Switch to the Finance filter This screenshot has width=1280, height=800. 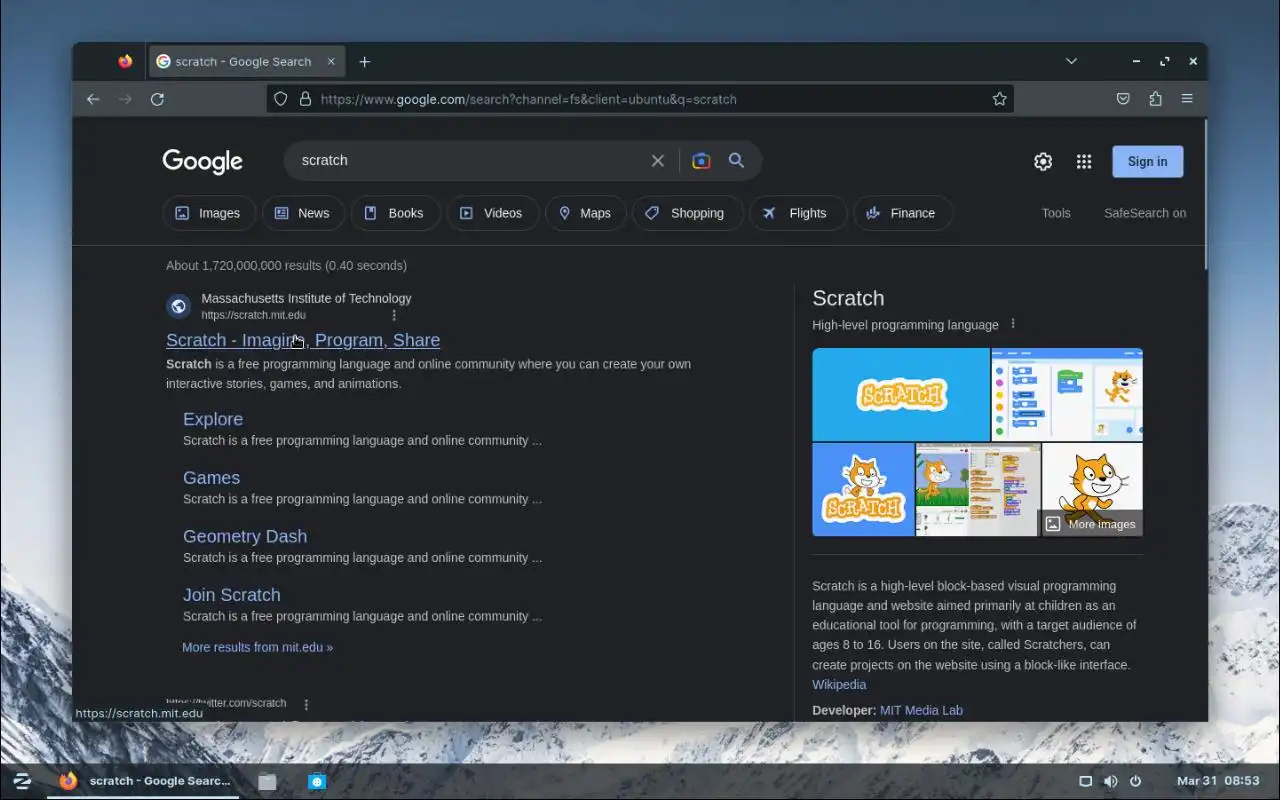click(x=902, y=213)
